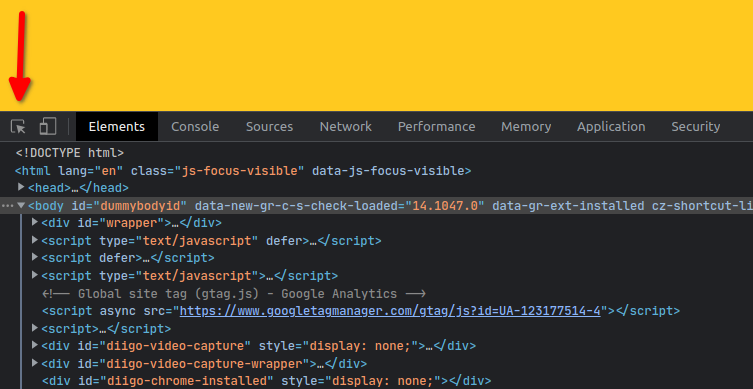Select the diigo-chrome-installed div row

[267, 381]
